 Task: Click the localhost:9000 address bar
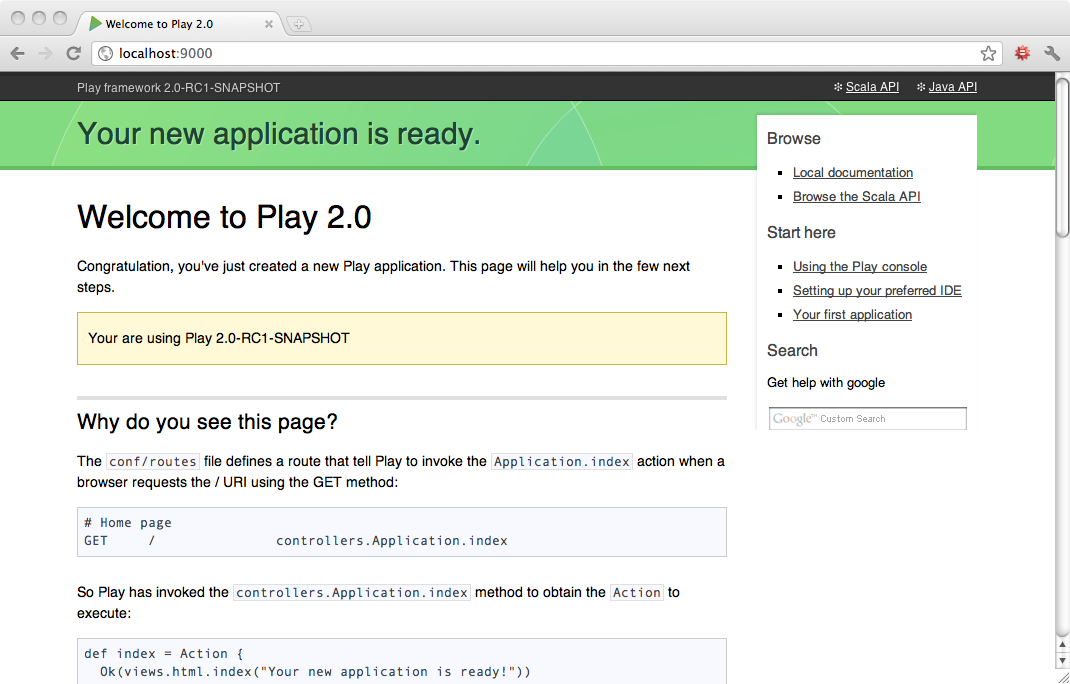[x=540, y=54]
